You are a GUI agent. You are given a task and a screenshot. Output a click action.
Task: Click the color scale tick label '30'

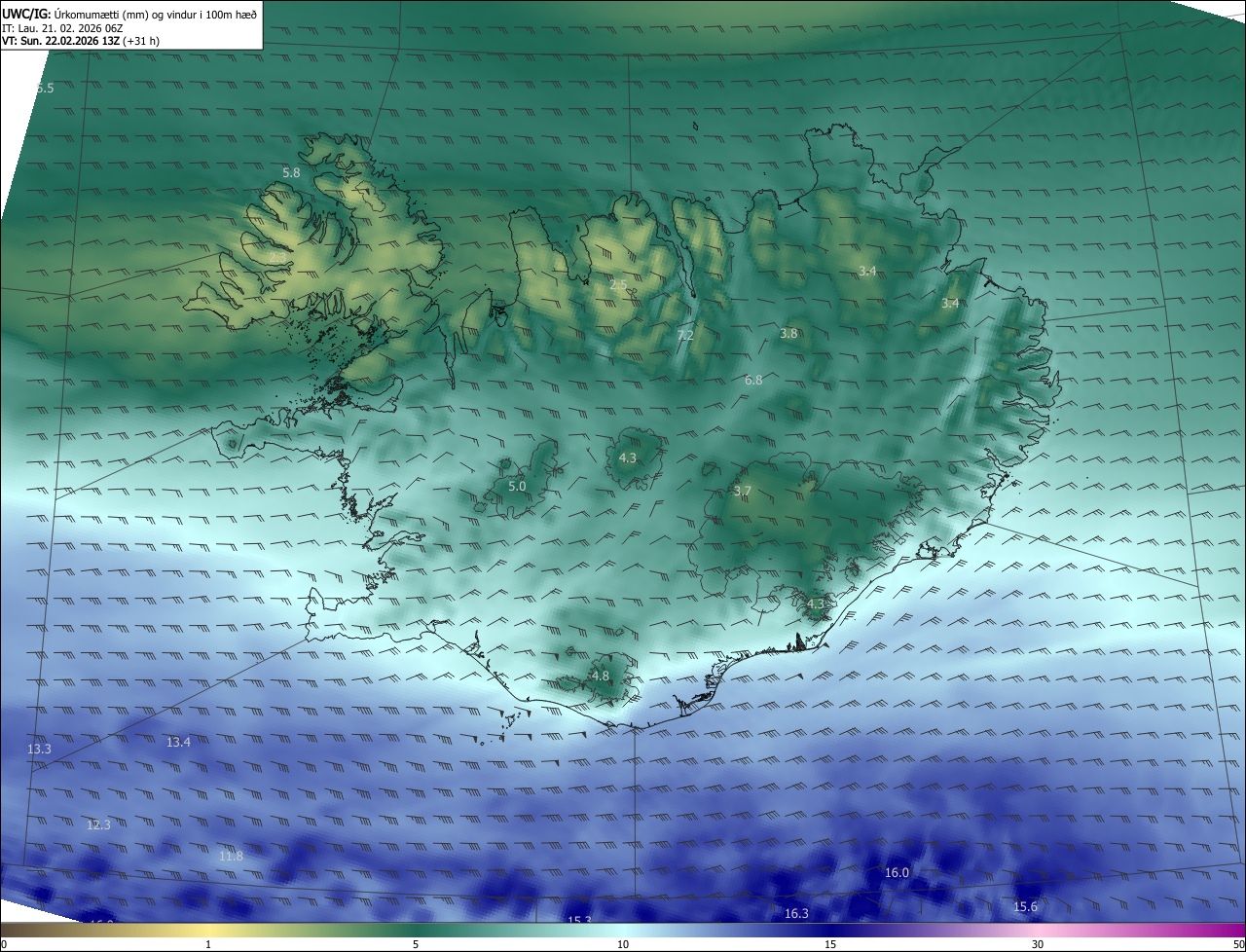point(1038,944)
